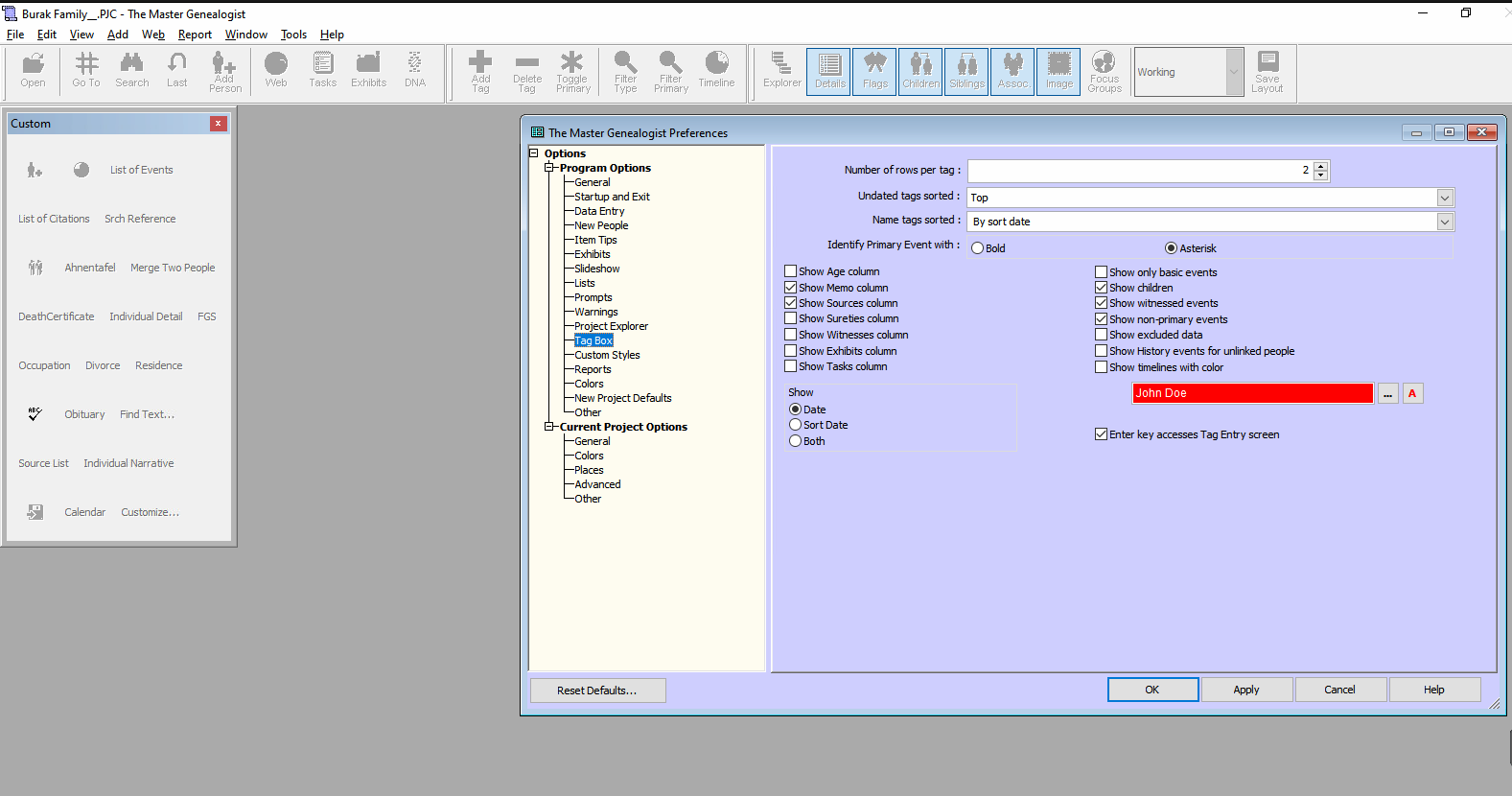Launch the Search binoculars tool
This screenshot has height=796, width=1512.
pyautogui.click(x=132, y=70)
